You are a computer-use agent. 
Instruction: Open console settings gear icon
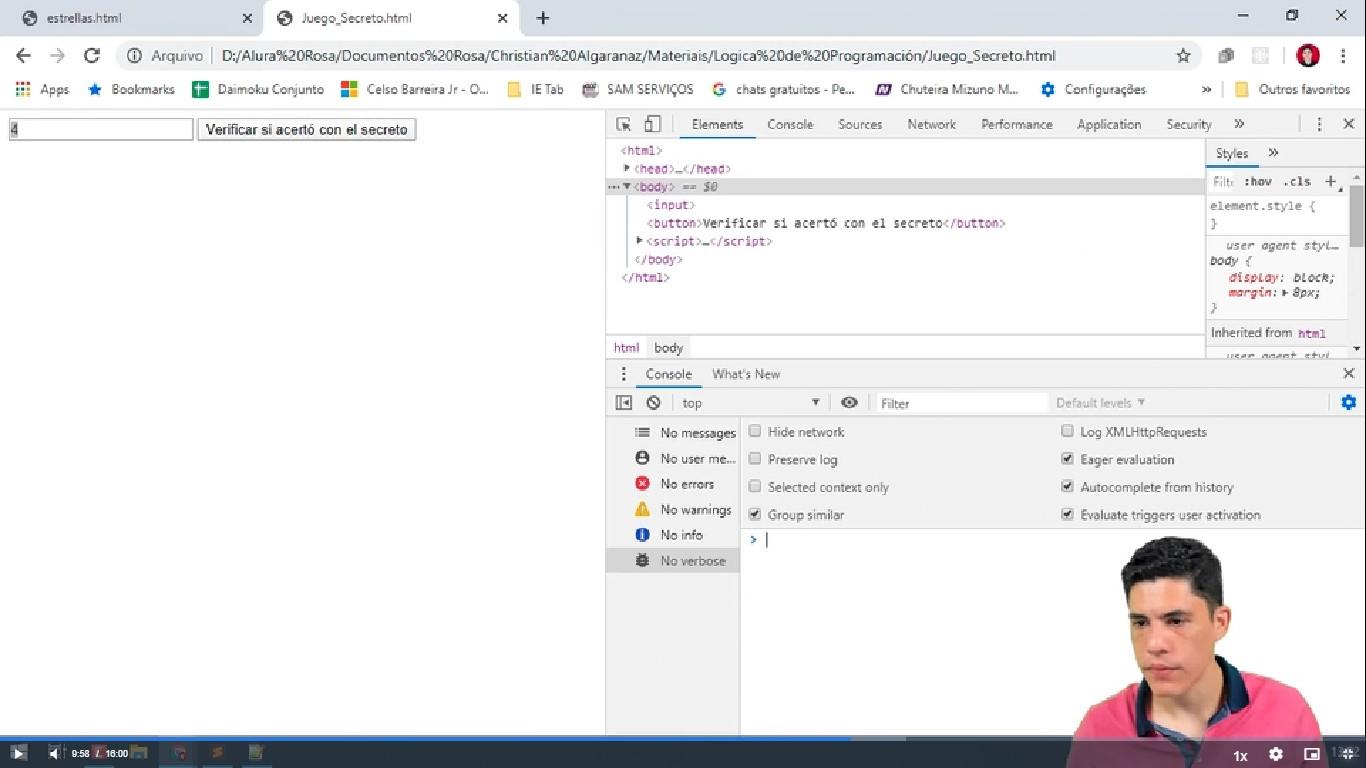coord(1348,402)
